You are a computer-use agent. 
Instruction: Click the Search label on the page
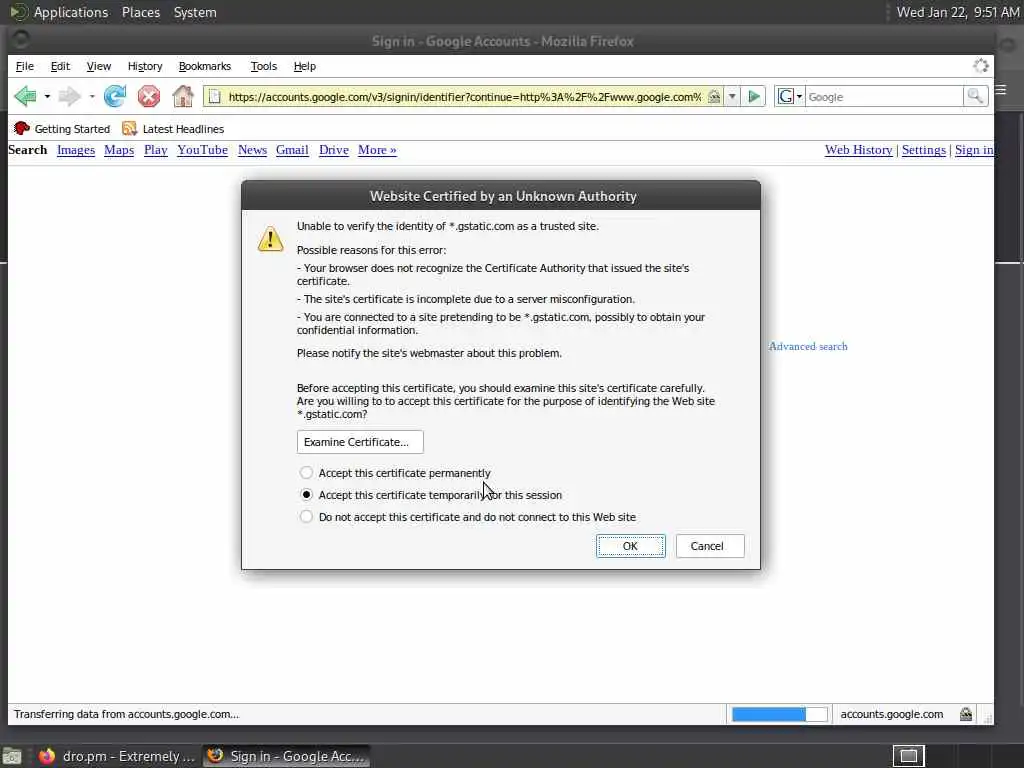27,150
